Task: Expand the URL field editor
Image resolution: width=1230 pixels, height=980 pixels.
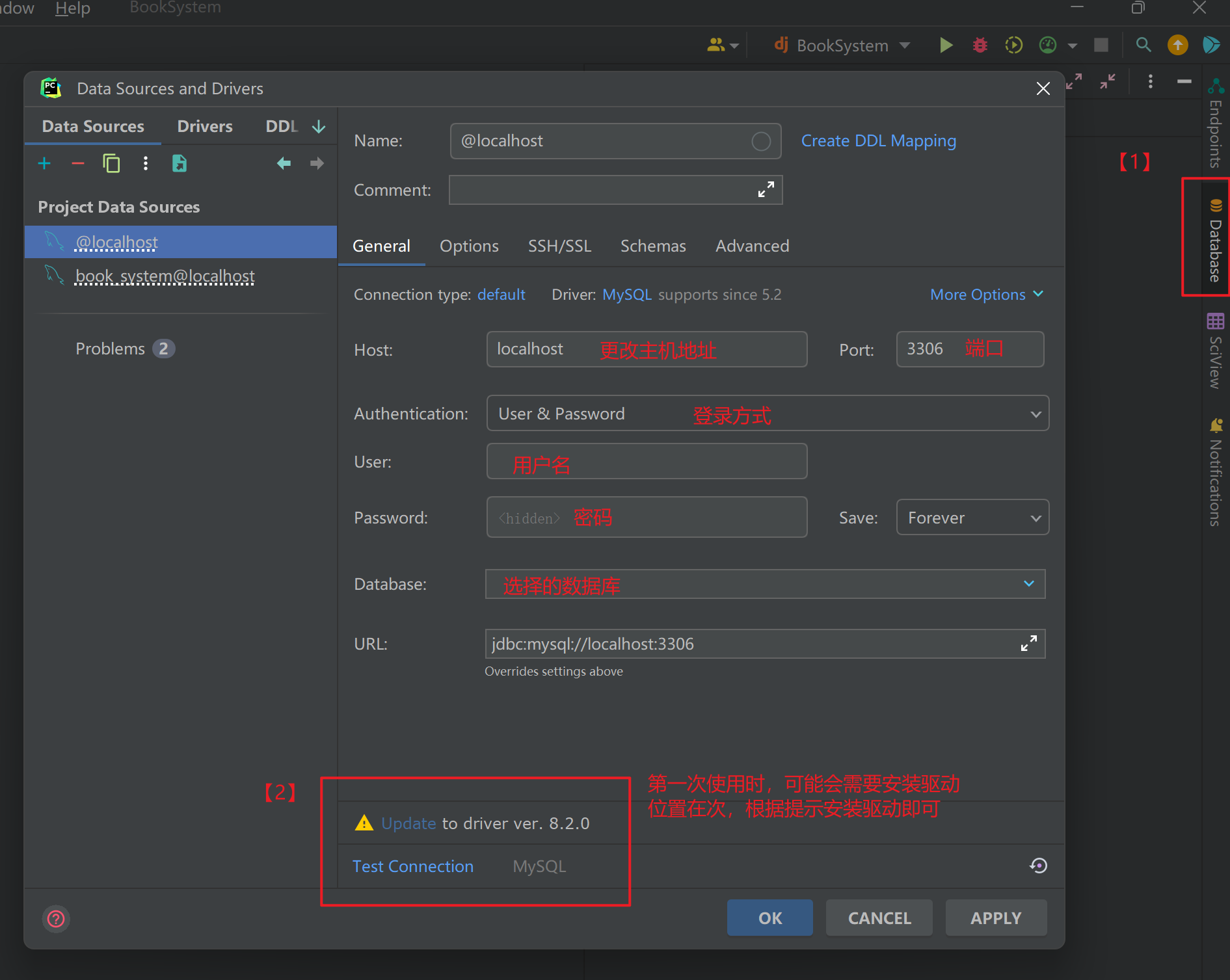Action: (x=1029, y=644)
